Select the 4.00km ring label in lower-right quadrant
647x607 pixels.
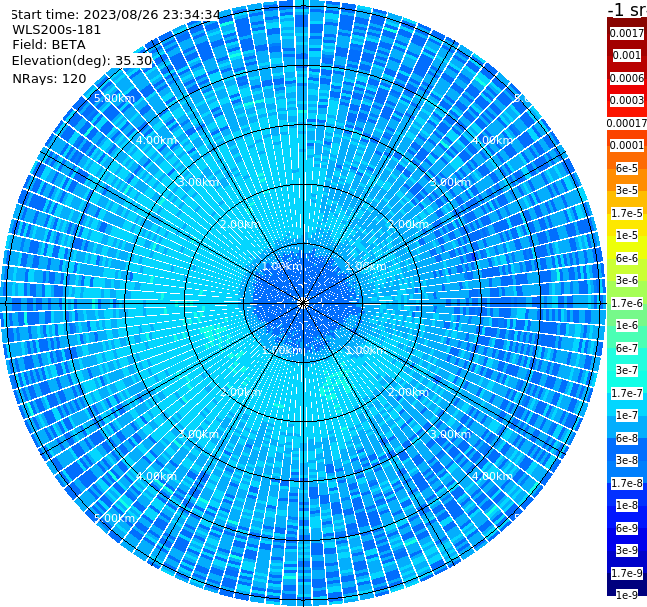(x=492, y=476)
